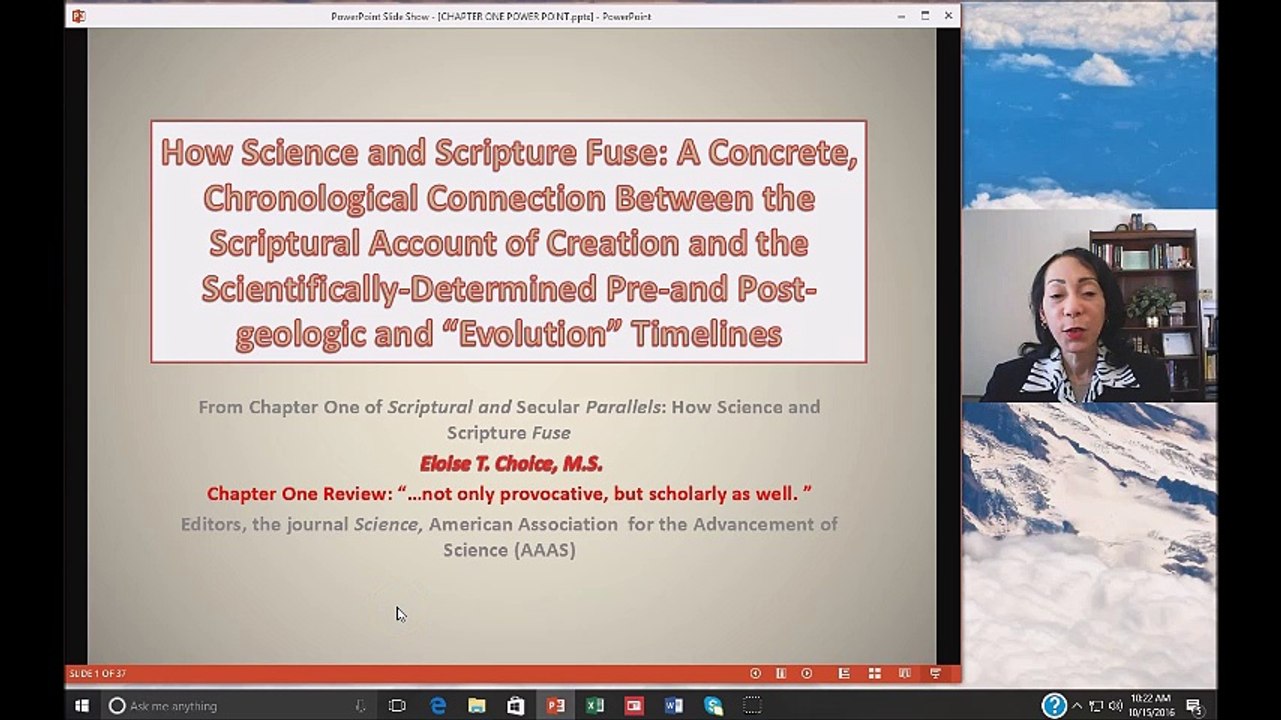Close the PowerPoint Slide Show window
The width and height of the screenshot is (1281, 720).
[948, 16]
